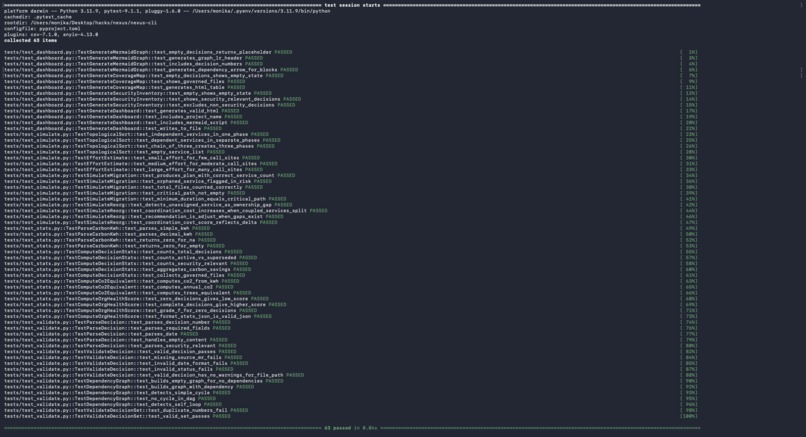Click the test_format_stats_json_is_valid_json row
Screen dimensions: 806x437
pos(138,316)
